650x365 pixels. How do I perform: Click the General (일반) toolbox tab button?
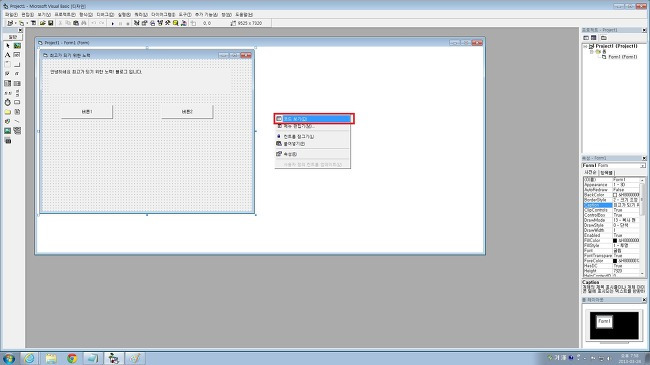(13, 37)
